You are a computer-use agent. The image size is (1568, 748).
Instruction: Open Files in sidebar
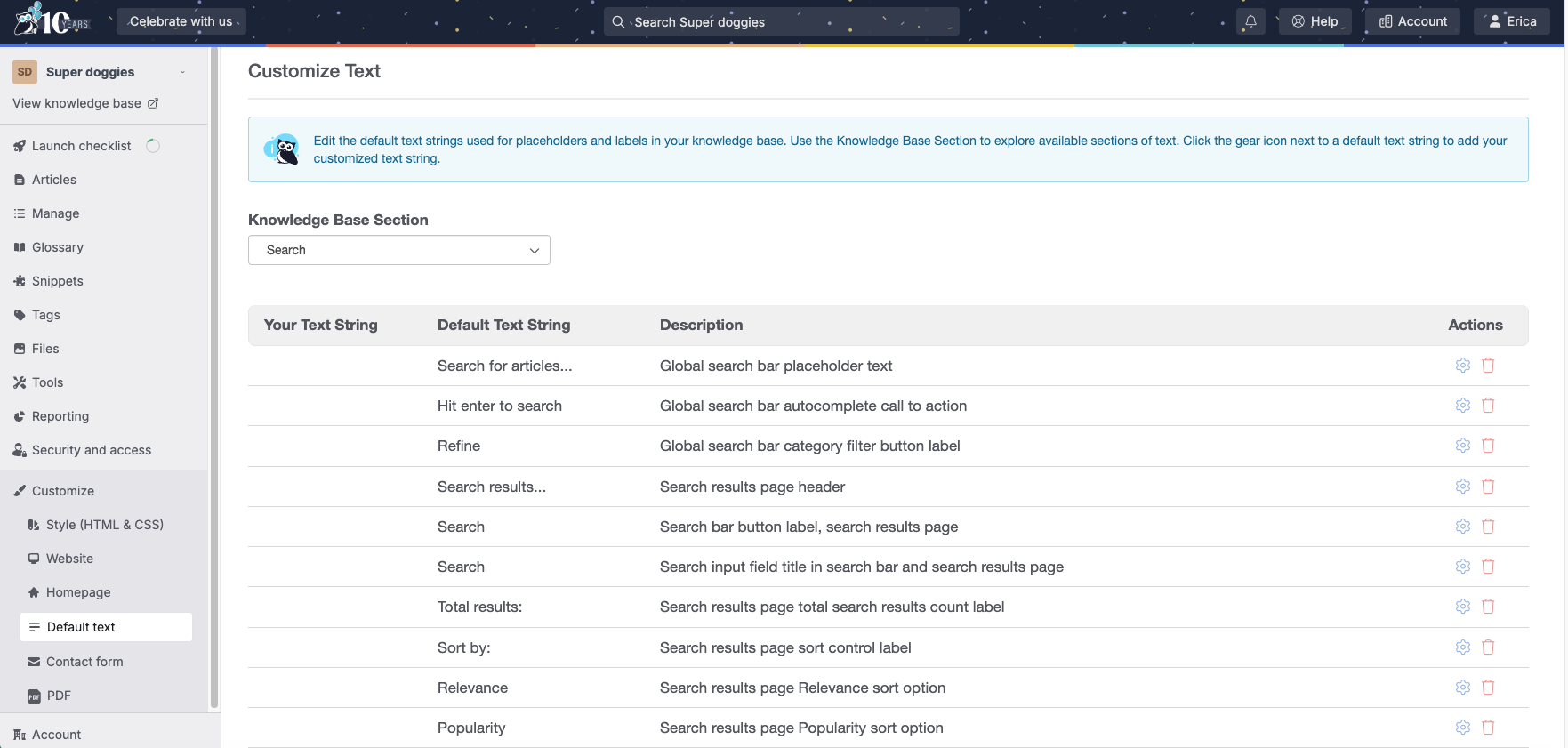pyautogui.click(x=45, y=349)
